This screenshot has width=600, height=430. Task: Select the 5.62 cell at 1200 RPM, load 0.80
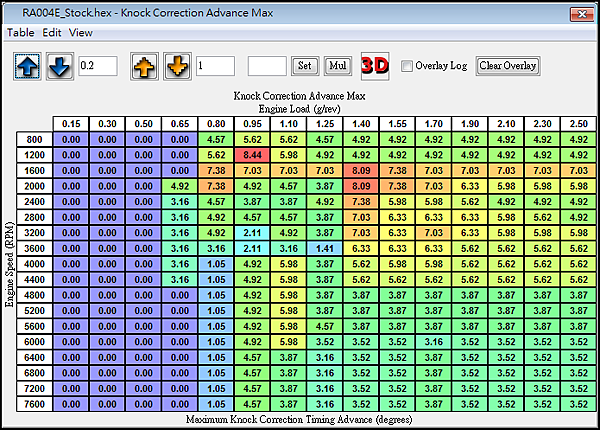(216, 155)
